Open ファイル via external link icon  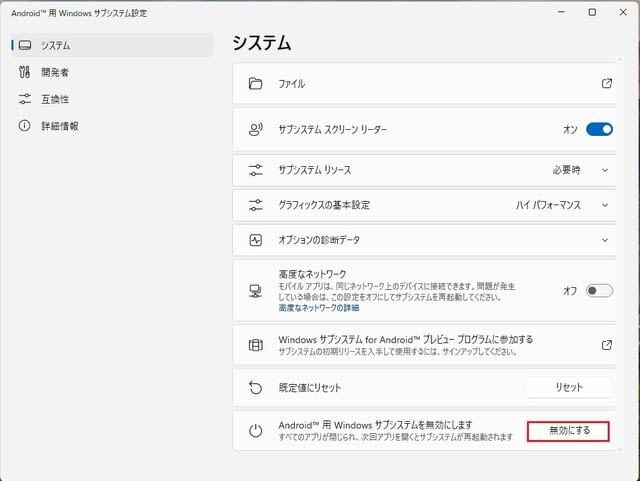pos(607,83)
